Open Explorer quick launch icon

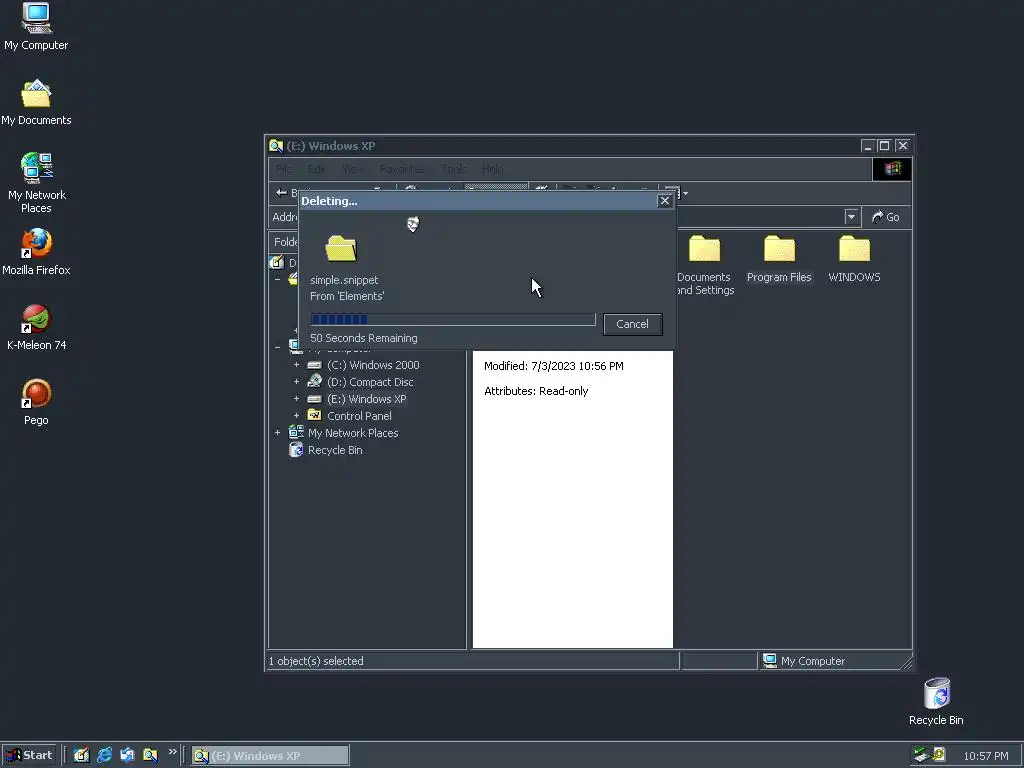pos(150,756)
